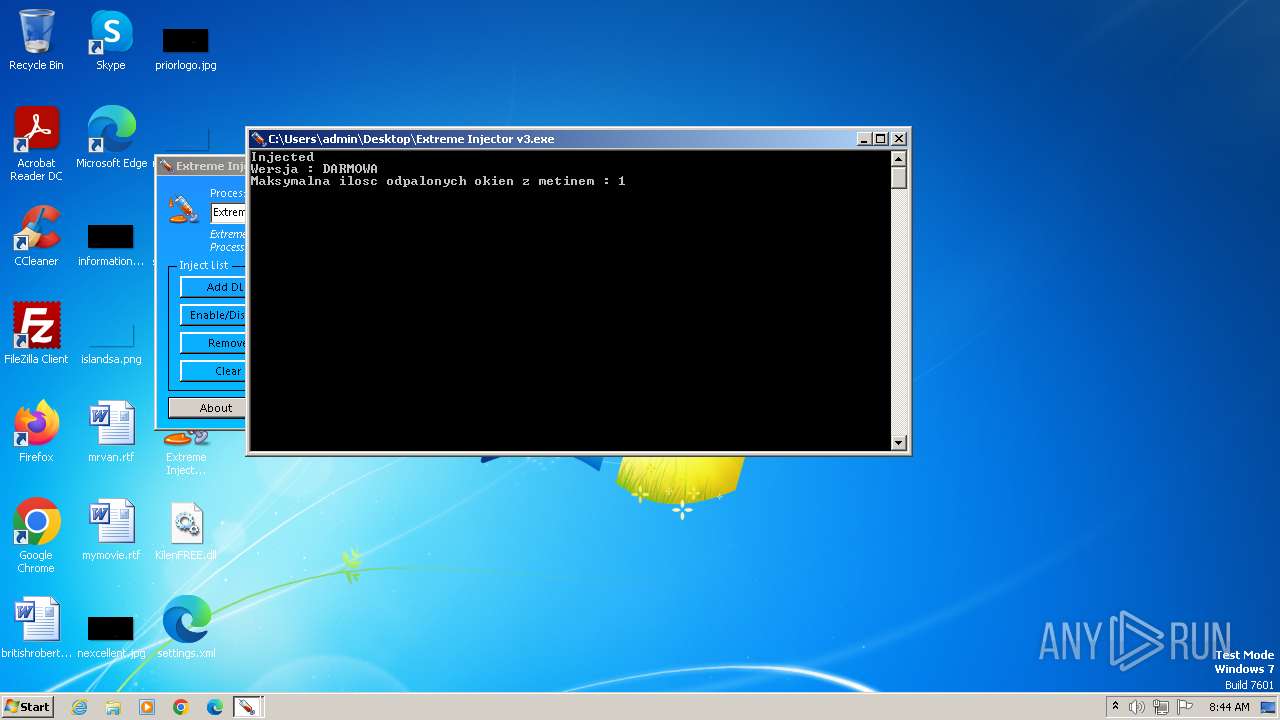Click the console scrollbar up arrow

[x=898, y=158]
